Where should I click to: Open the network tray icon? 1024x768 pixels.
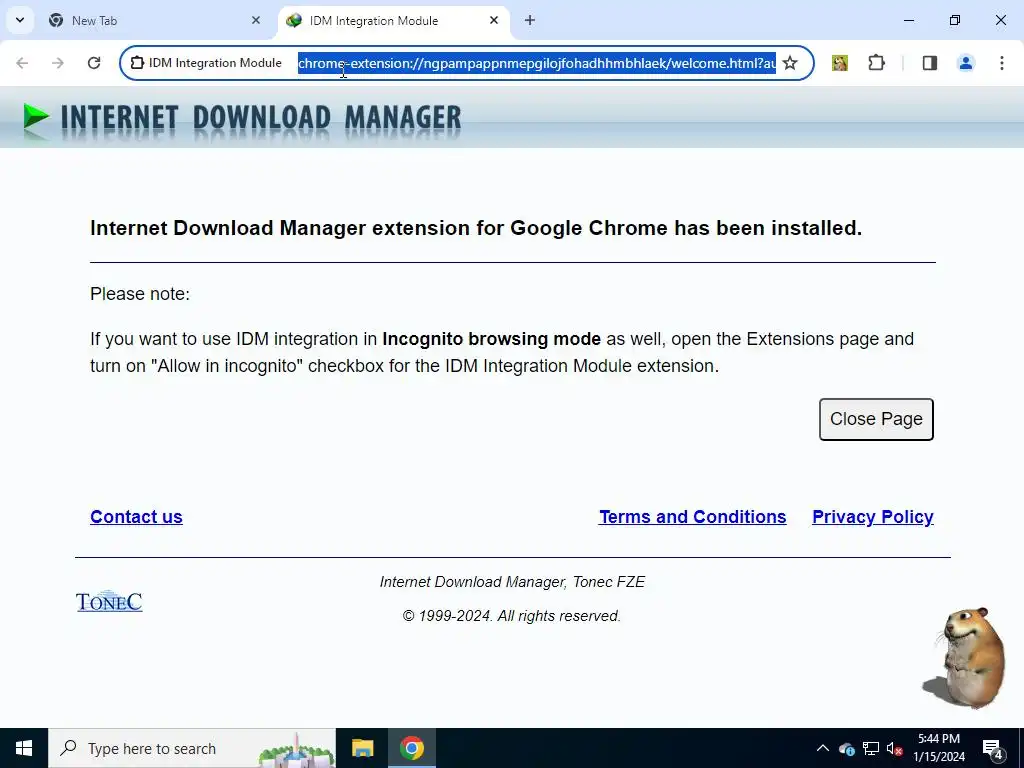click(871, 748)
